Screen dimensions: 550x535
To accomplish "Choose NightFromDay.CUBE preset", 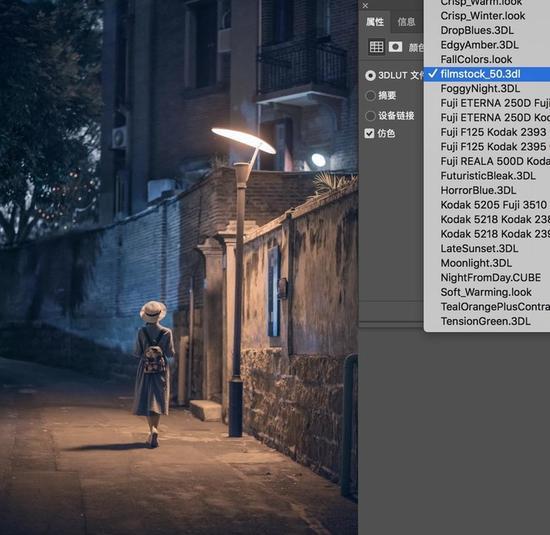I will point(487,278).
